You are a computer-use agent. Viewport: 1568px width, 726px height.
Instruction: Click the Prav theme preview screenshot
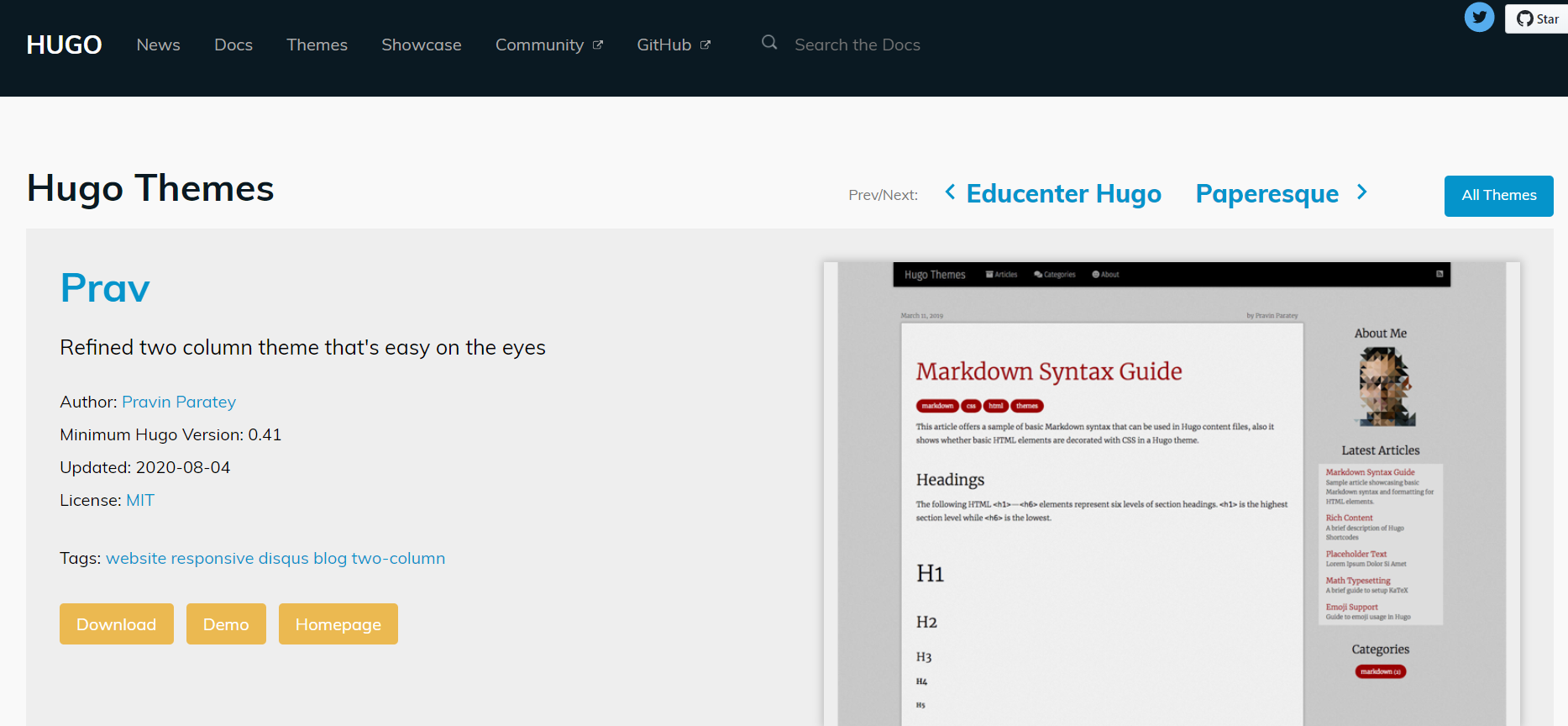coord(1172,494)
